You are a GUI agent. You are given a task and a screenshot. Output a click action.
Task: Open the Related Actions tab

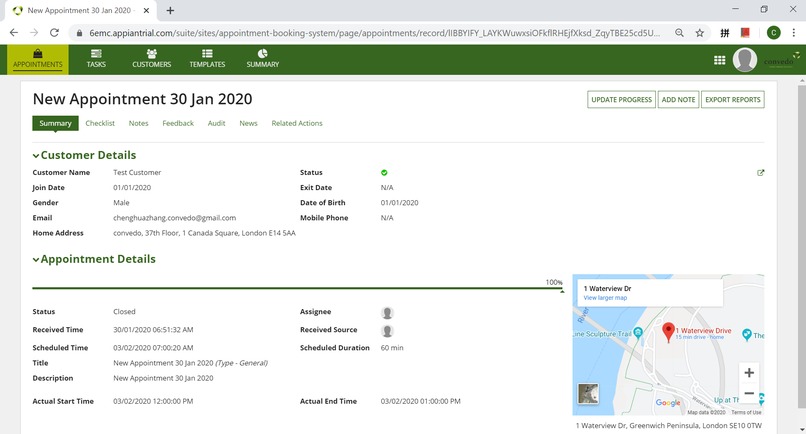(297, 123)
